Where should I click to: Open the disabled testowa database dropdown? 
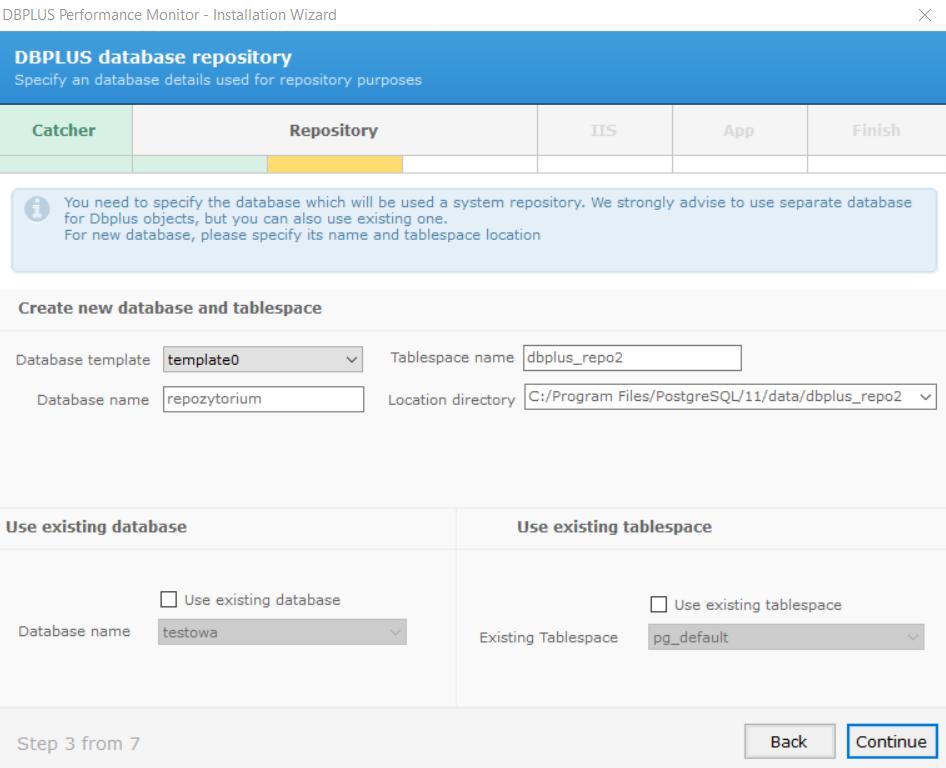[x=282, y=632]
